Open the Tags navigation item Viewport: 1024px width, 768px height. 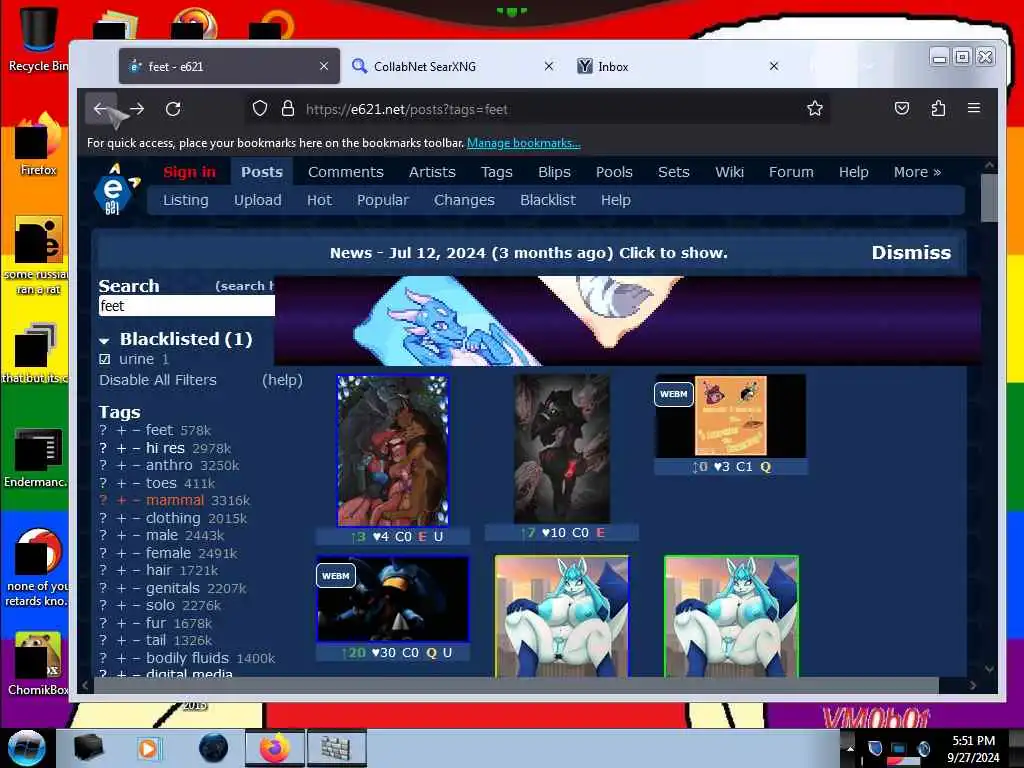tap(496, 172)
